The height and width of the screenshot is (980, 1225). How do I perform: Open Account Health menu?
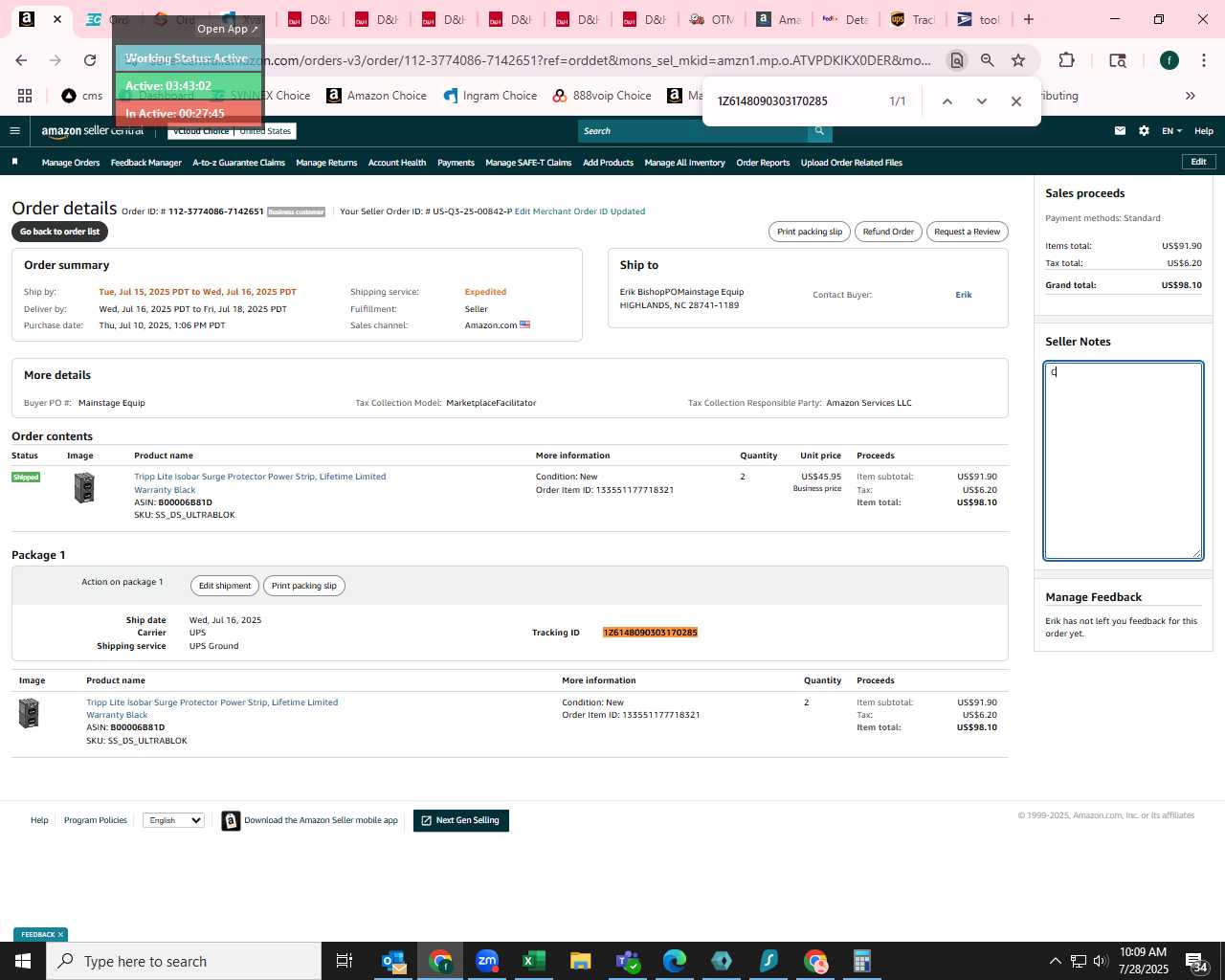point(397,163)
